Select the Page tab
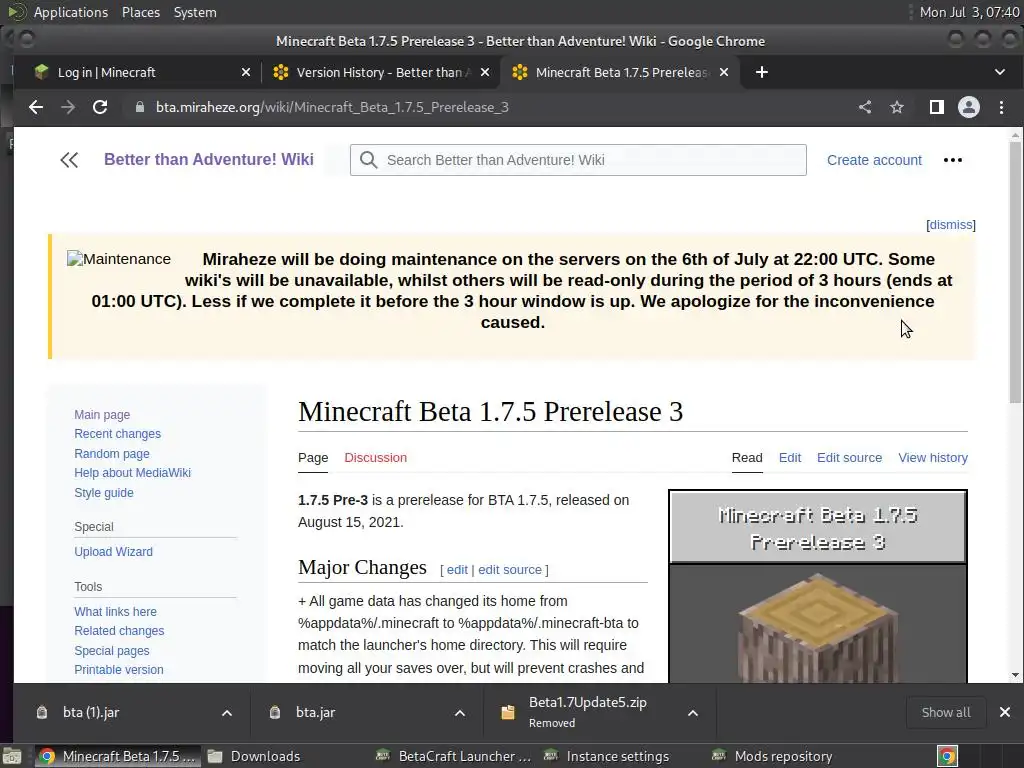This screenshot has height=768, width=1024. (313, 458)
